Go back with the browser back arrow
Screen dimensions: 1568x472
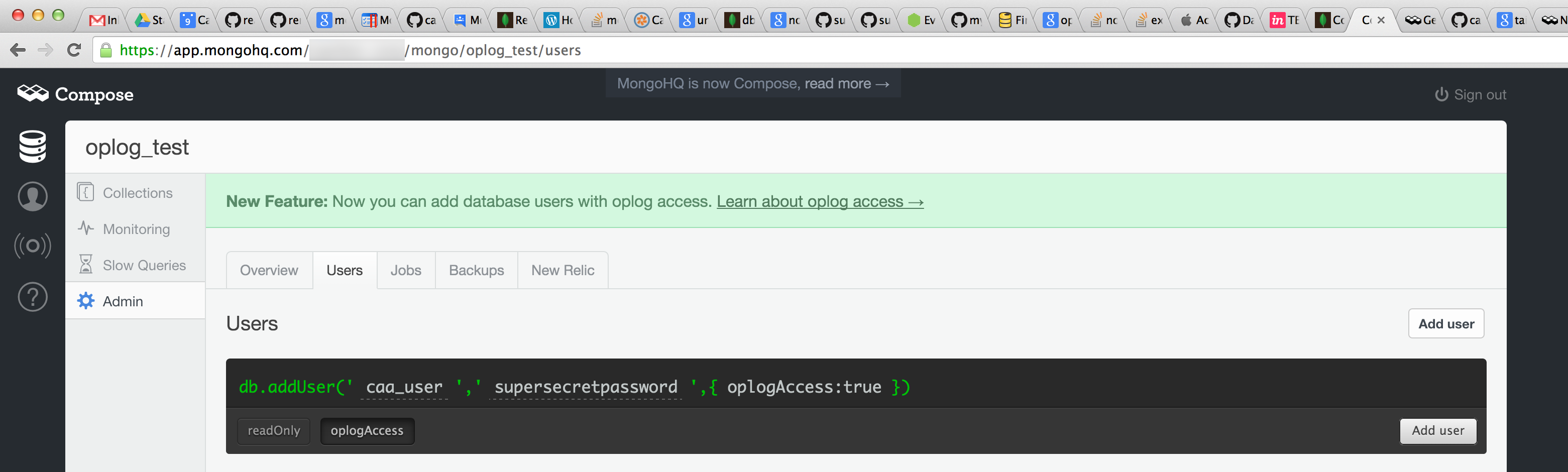[18, 50]
